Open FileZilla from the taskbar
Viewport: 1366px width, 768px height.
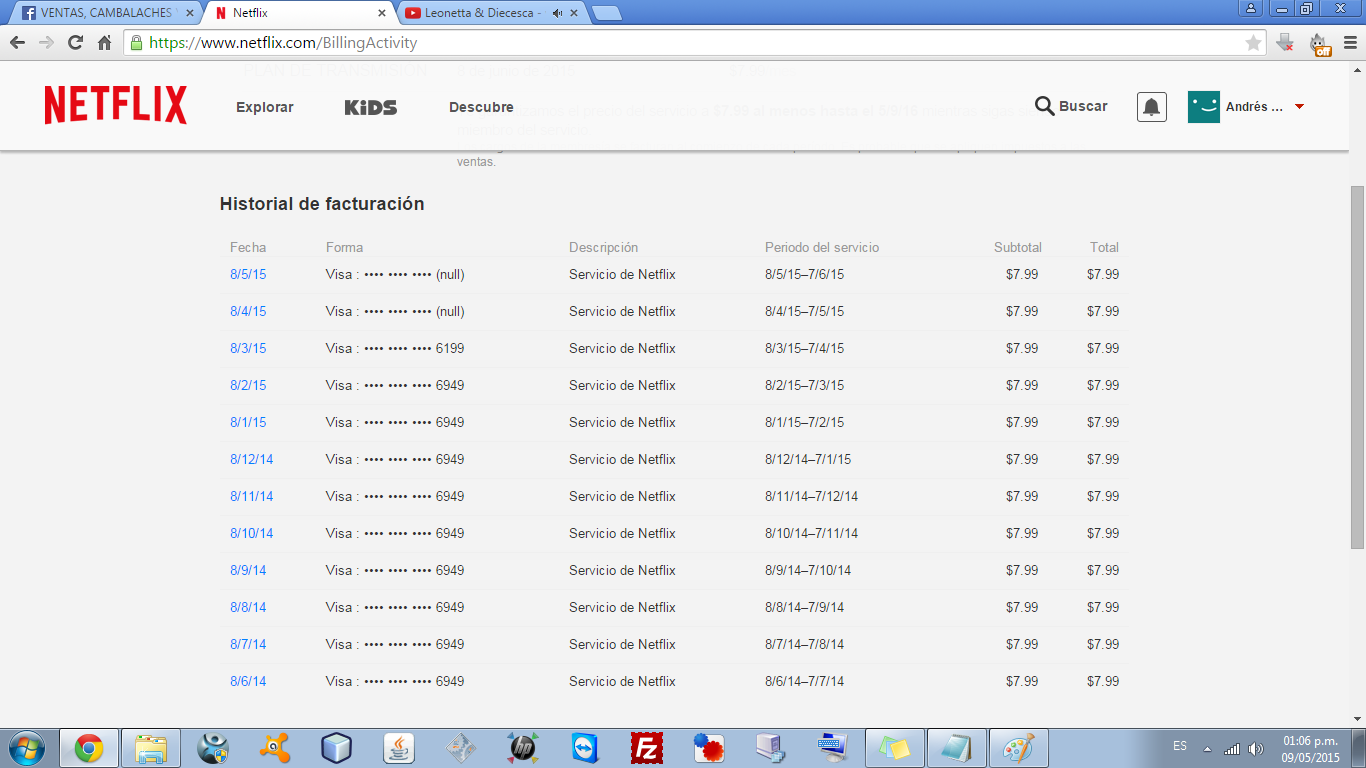click(647, 748)
